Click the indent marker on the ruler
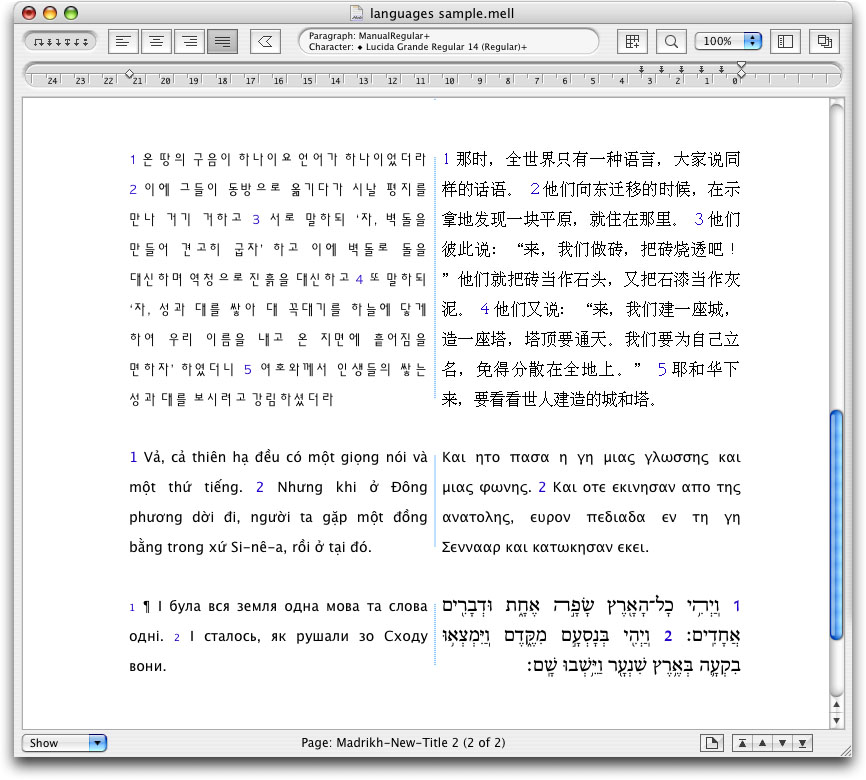This screenshot has width=866, height=780. tap(741, 69)
